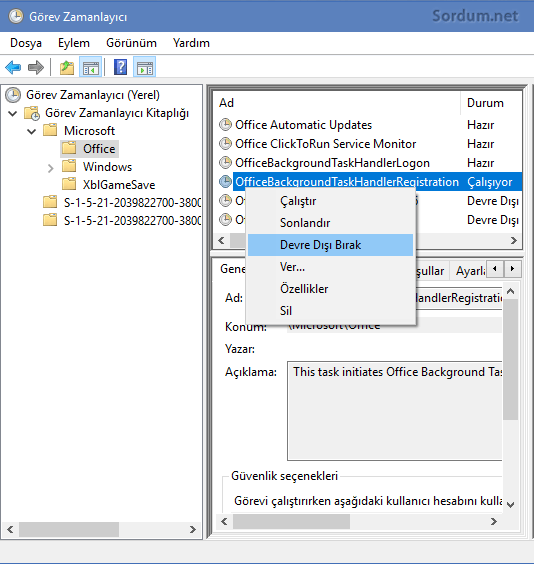
Task: Click details pane vertical scrollbar up arrow
Action: (511, 291)
